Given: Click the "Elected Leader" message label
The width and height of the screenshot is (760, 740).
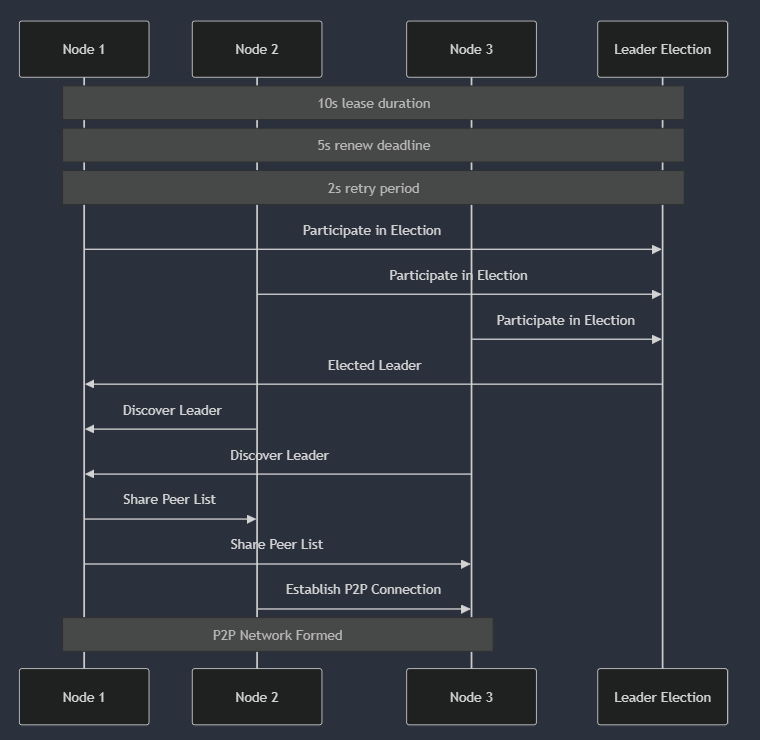Looking at the screenshot, I should [374, 366].
